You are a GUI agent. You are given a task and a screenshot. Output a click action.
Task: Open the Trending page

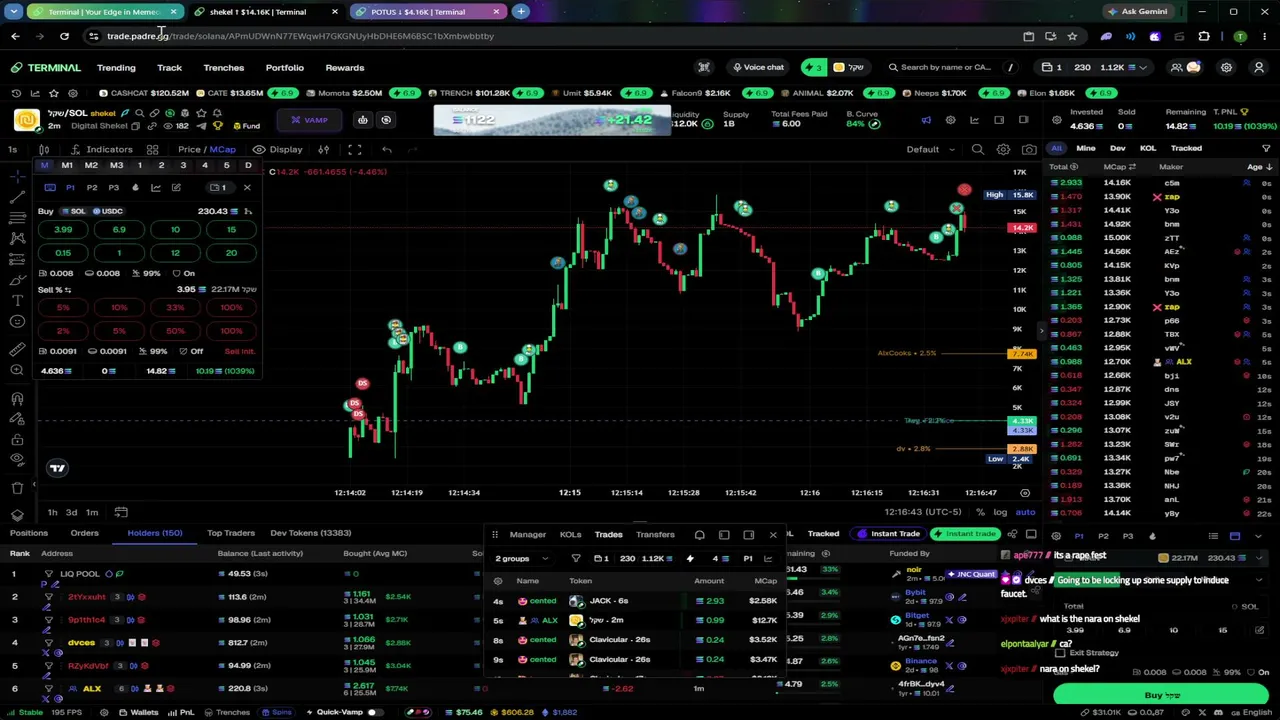point(116,68)
